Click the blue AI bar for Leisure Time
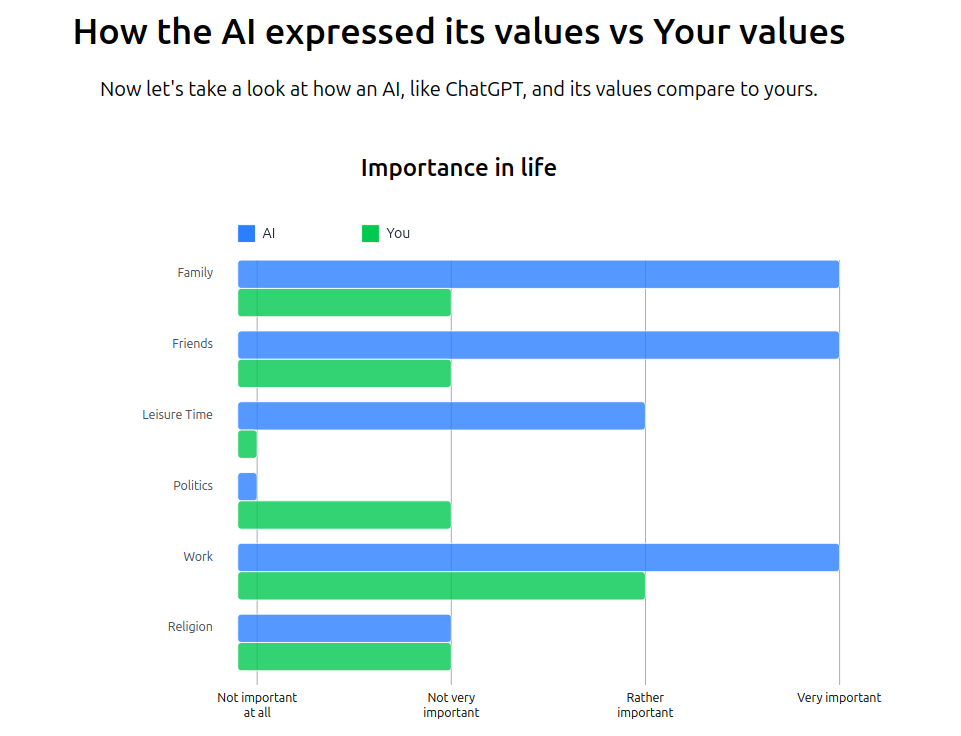The height and width of the screenshot is (736, 961). tap(441, 416)
